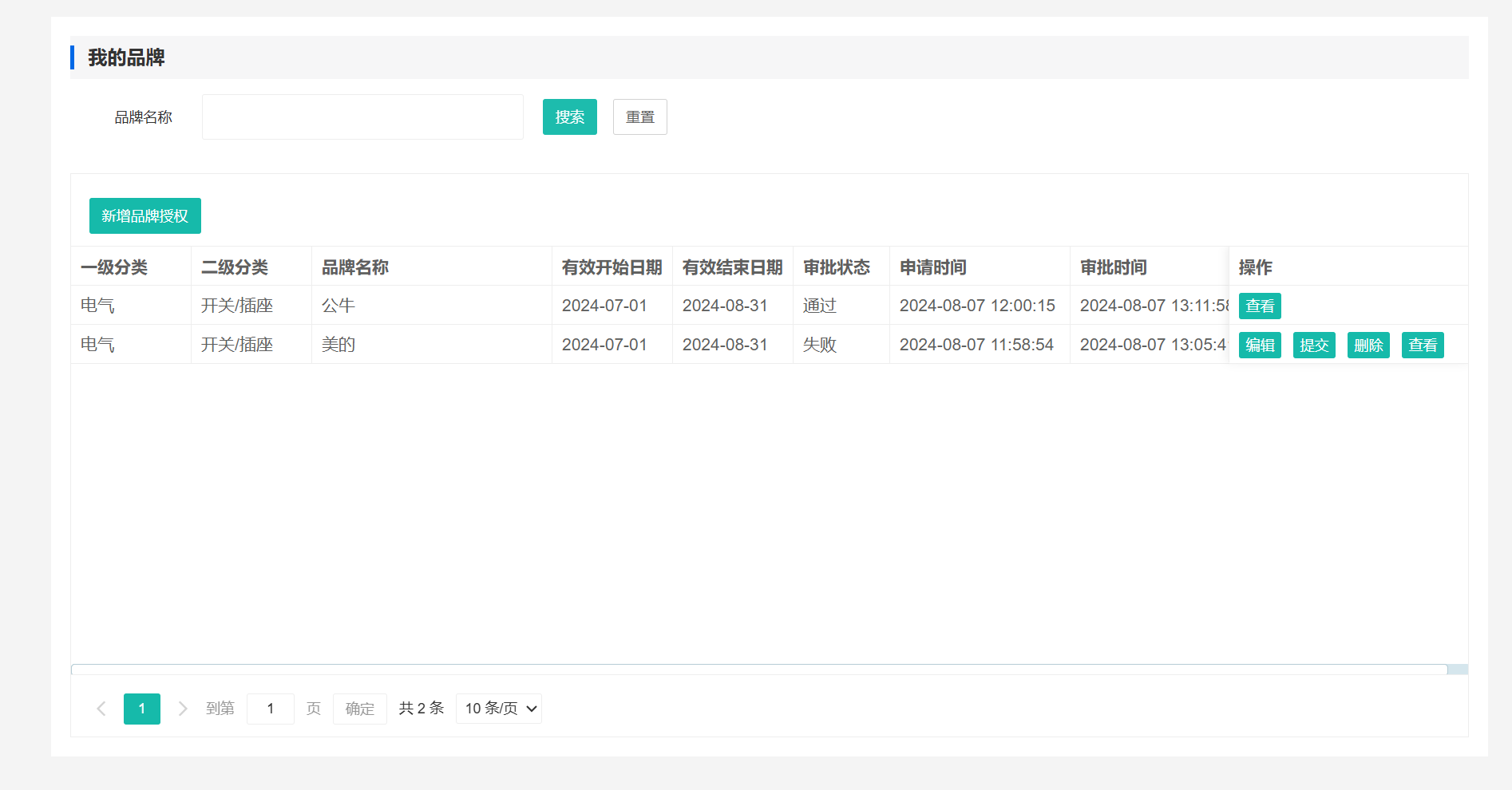Click the 搜索 search button
The image size is (1512, 790).
click(x=569, y=117)
